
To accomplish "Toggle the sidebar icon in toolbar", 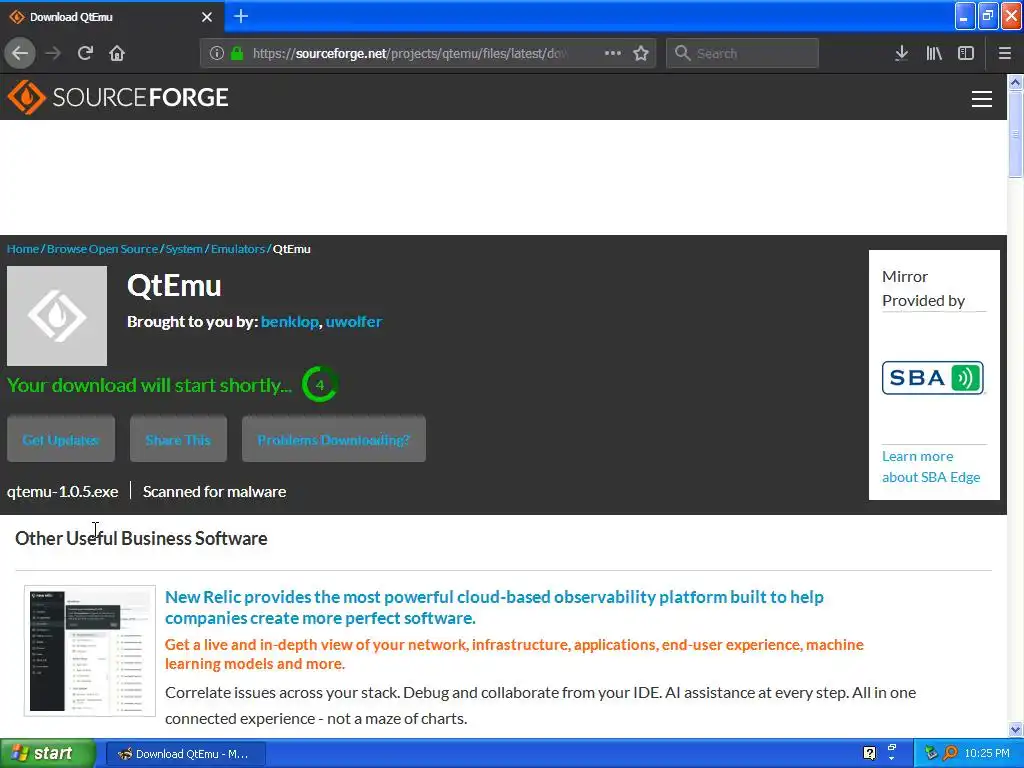I will click(966, 53).
